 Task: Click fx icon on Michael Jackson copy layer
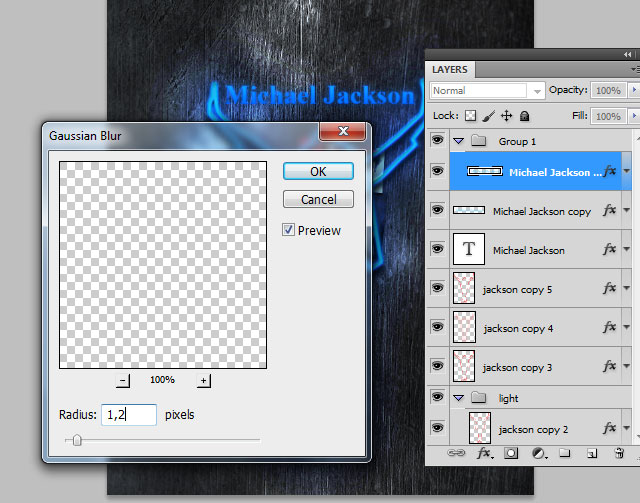(609, 210)
